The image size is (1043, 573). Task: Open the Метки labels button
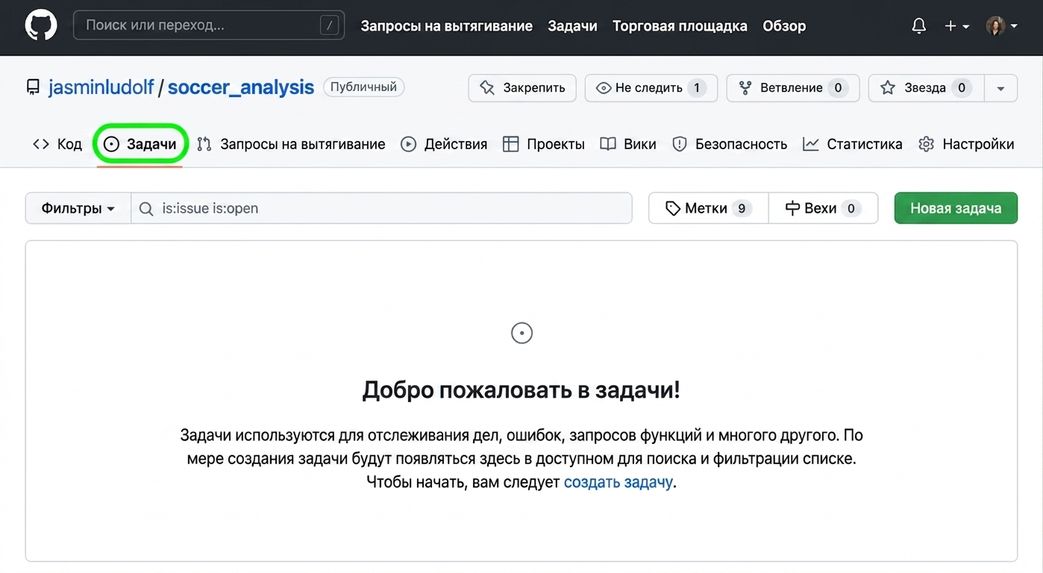708,208
